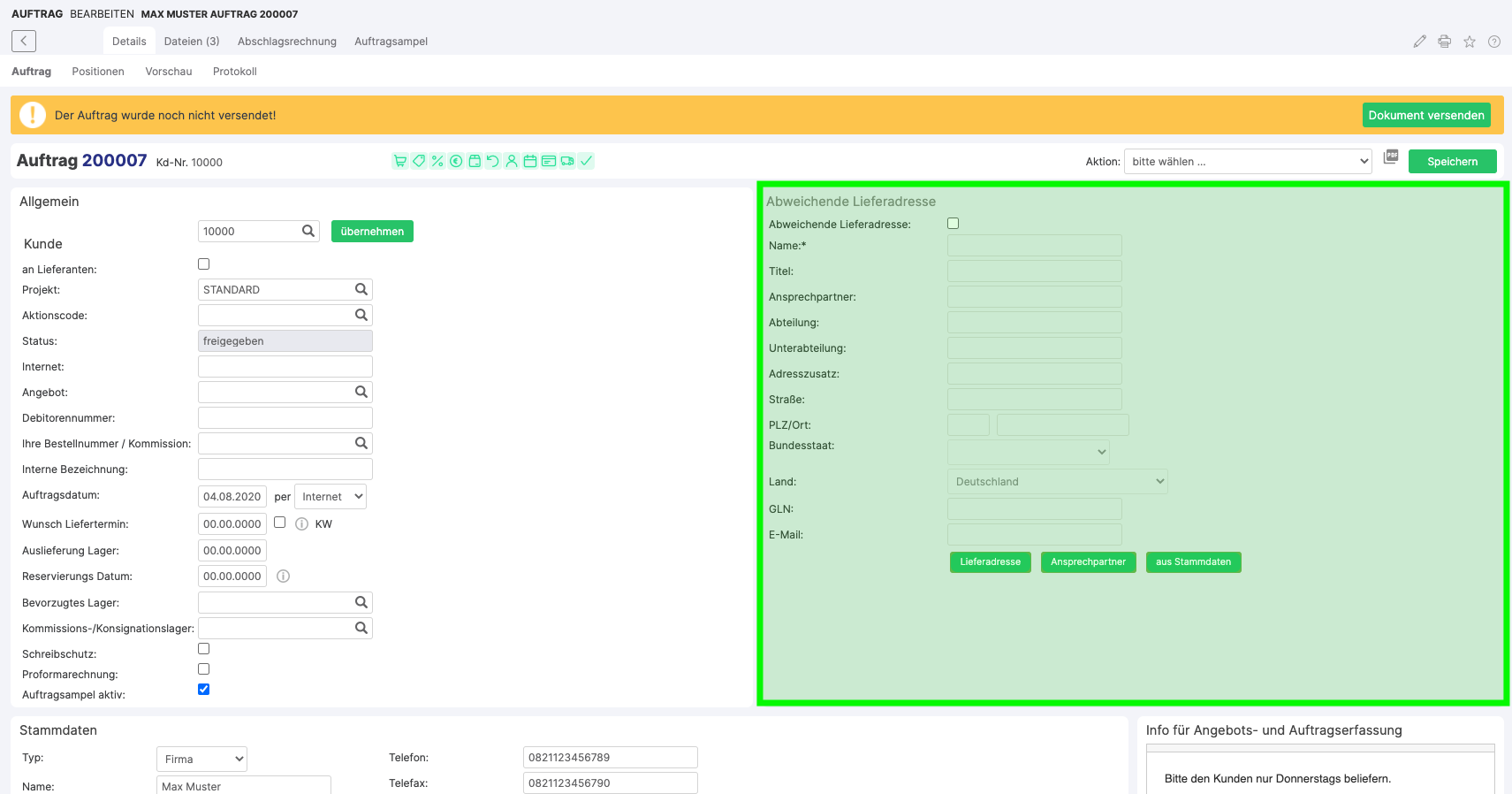1512x794 pixels.
Task: Click the euro coin status icon
Action: click(x=456, y=161)
